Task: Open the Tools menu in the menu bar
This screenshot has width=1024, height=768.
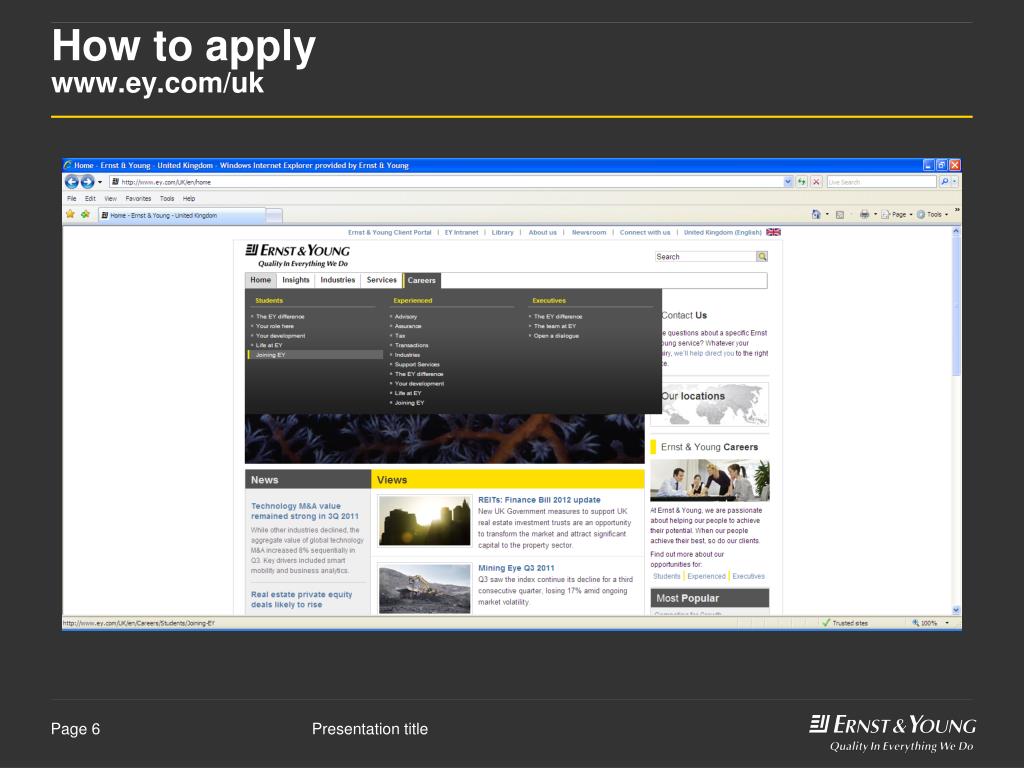Action: pyautogui.click(x=167, y=199)
